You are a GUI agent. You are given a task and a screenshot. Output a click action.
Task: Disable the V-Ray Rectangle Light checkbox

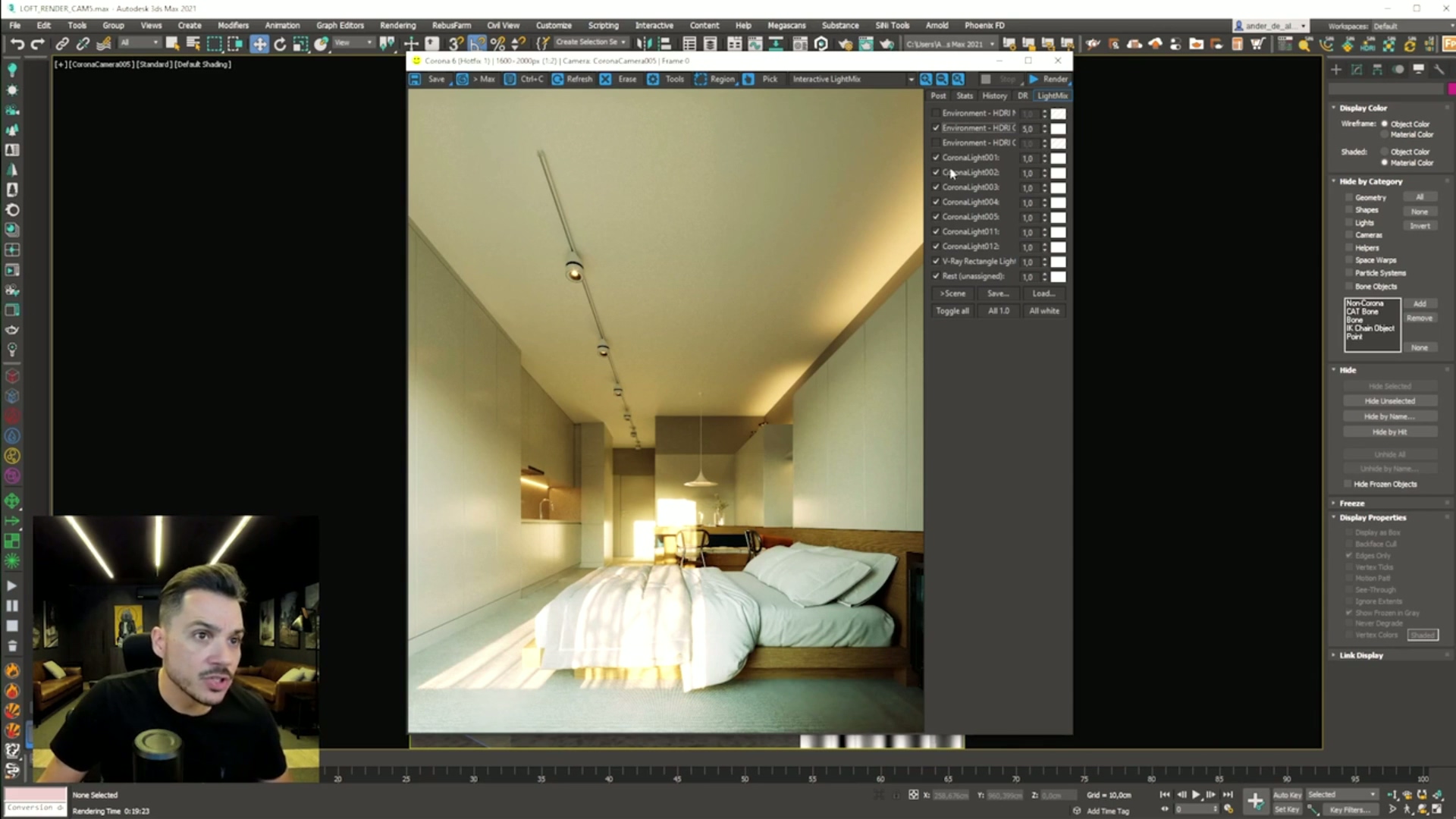[936, 261]
